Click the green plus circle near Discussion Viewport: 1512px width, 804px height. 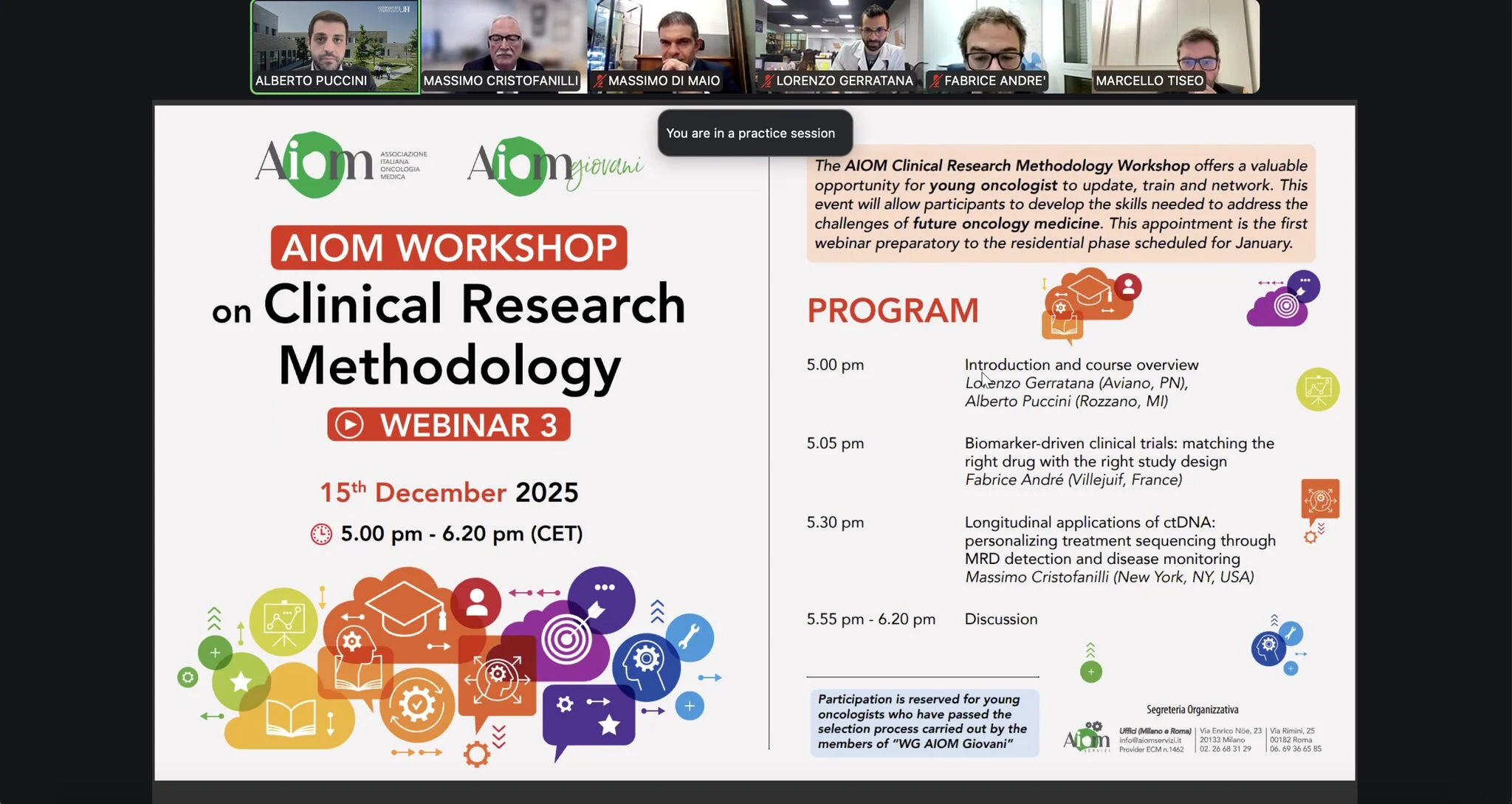[x=1090, y=672]
